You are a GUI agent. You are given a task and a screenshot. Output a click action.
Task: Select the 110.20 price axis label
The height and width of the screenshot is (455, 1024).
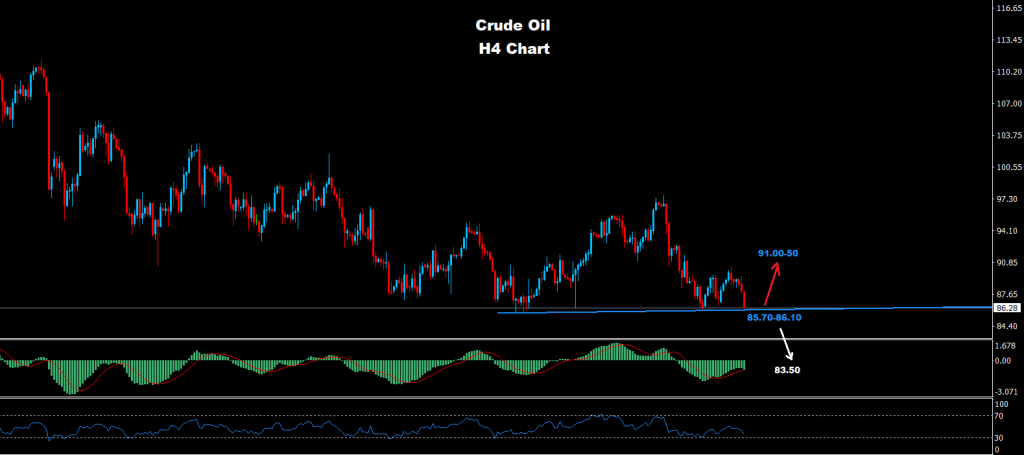coord(1008,72)
